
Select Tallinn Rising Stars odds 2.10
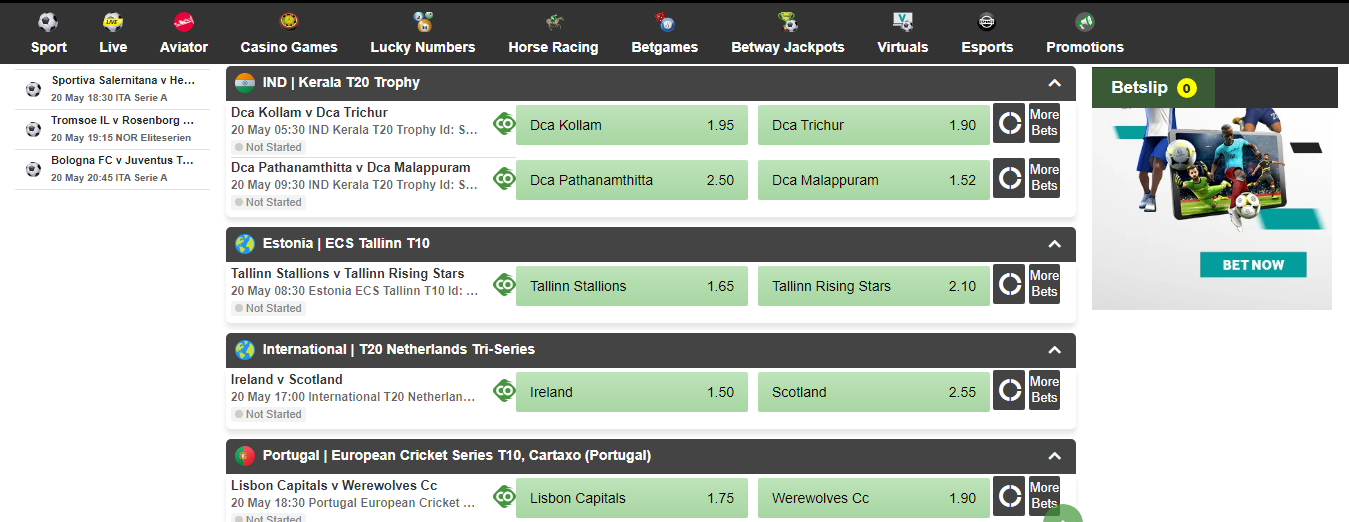click(874, 286)
